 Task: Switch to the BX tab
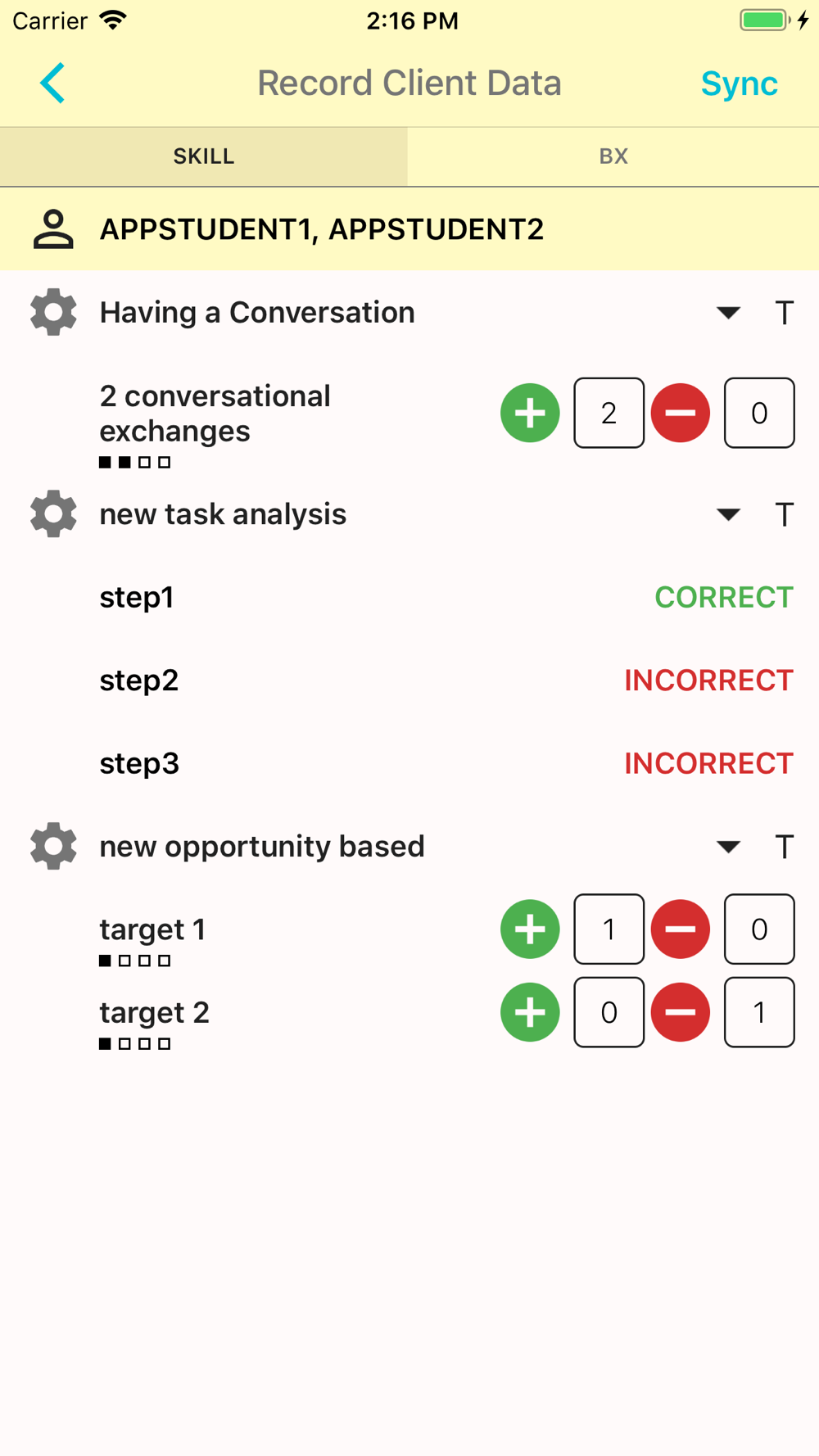pyautogui.click(x=613, y=156)
